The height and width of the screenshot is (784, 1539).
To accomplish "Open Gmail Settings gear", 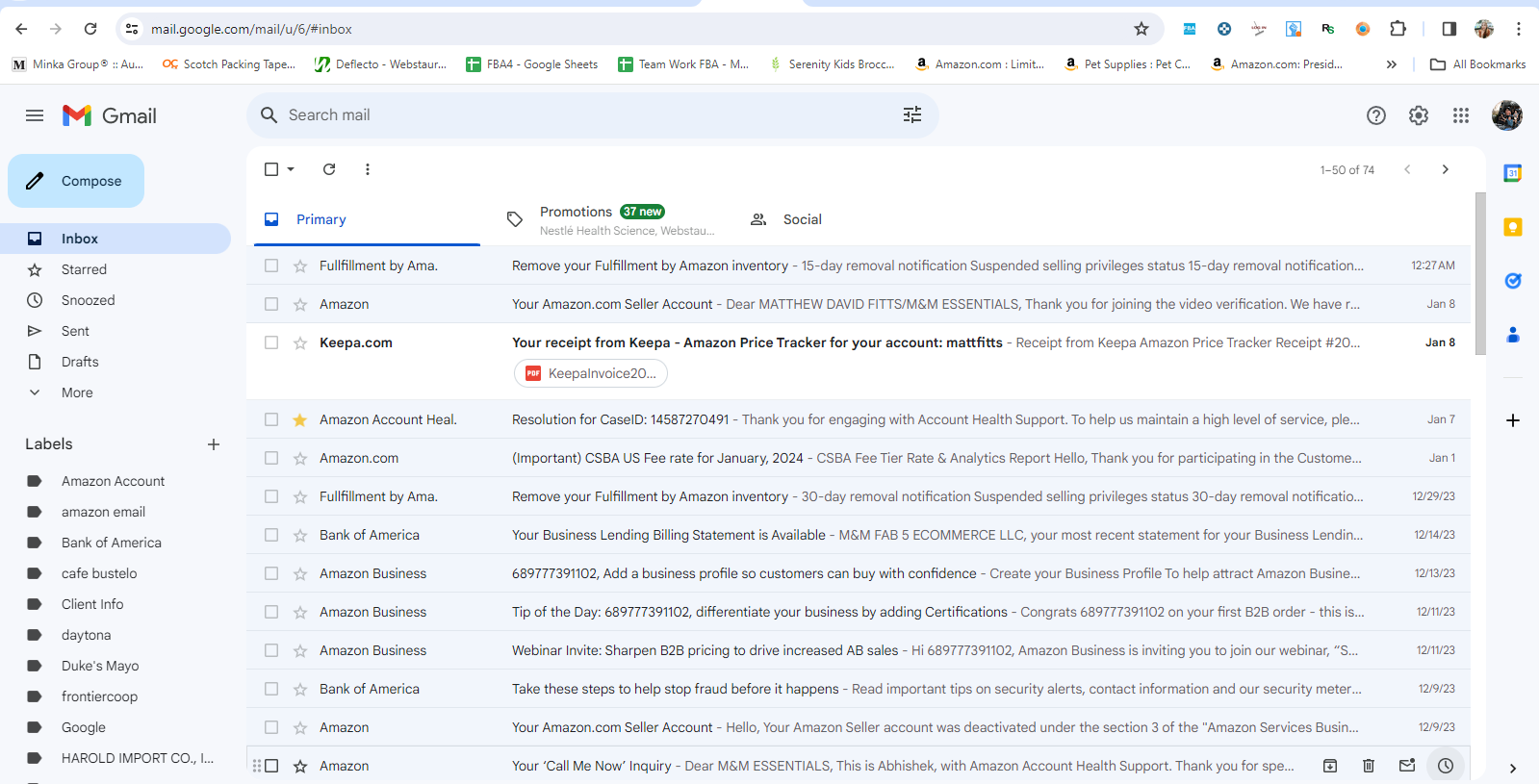I will [x=1419, y=115].
